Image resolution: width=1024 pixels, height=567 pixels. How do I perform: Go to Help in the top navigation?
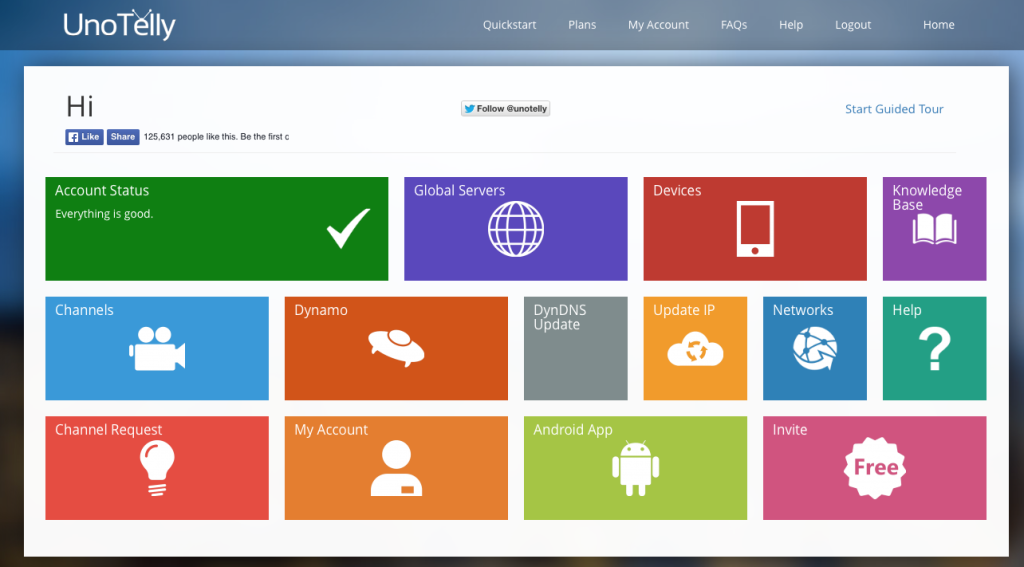[x=791, y=25]
